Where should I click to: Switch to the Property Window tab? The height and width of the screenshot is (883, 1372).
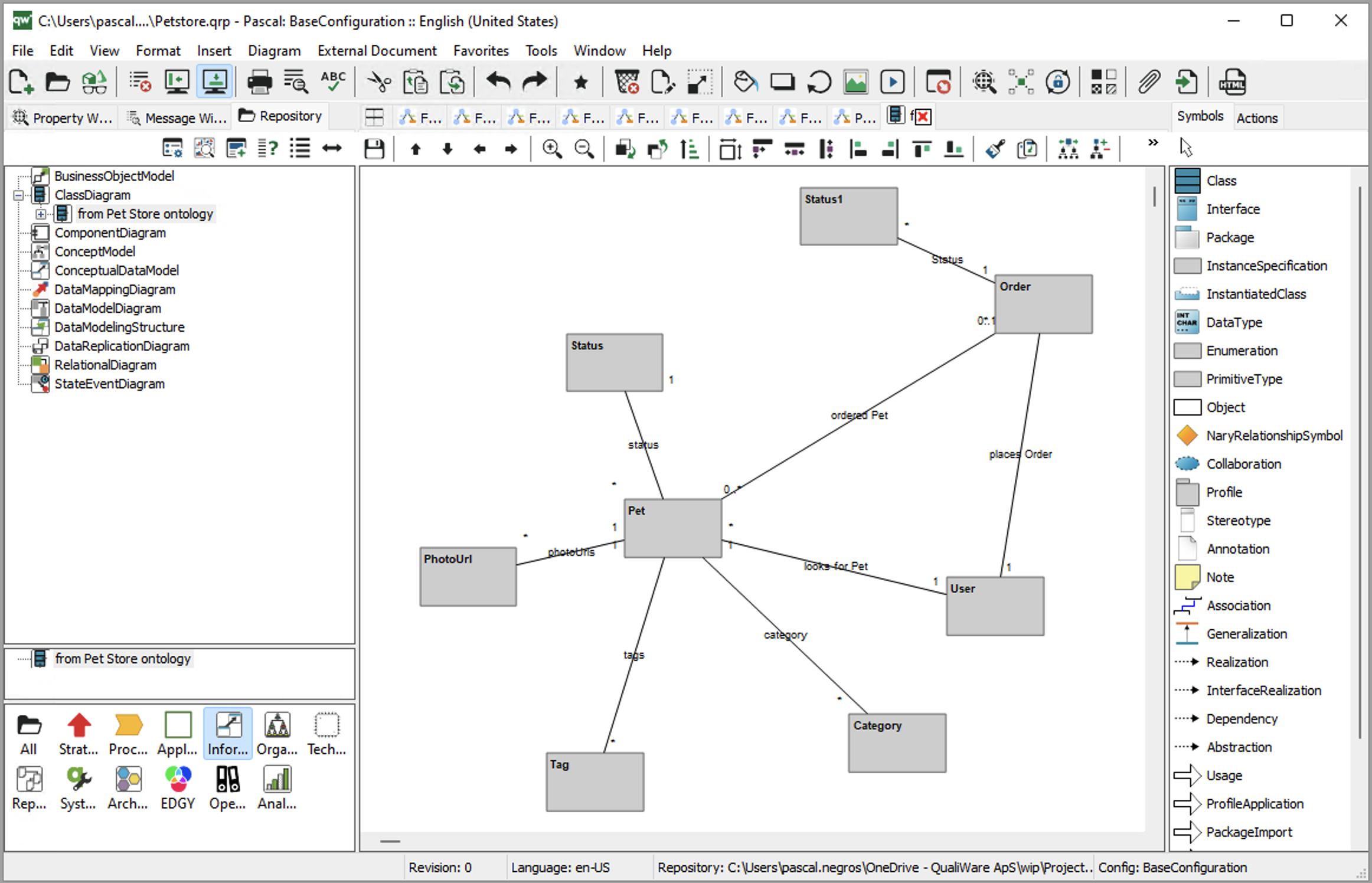click(62, 117)
